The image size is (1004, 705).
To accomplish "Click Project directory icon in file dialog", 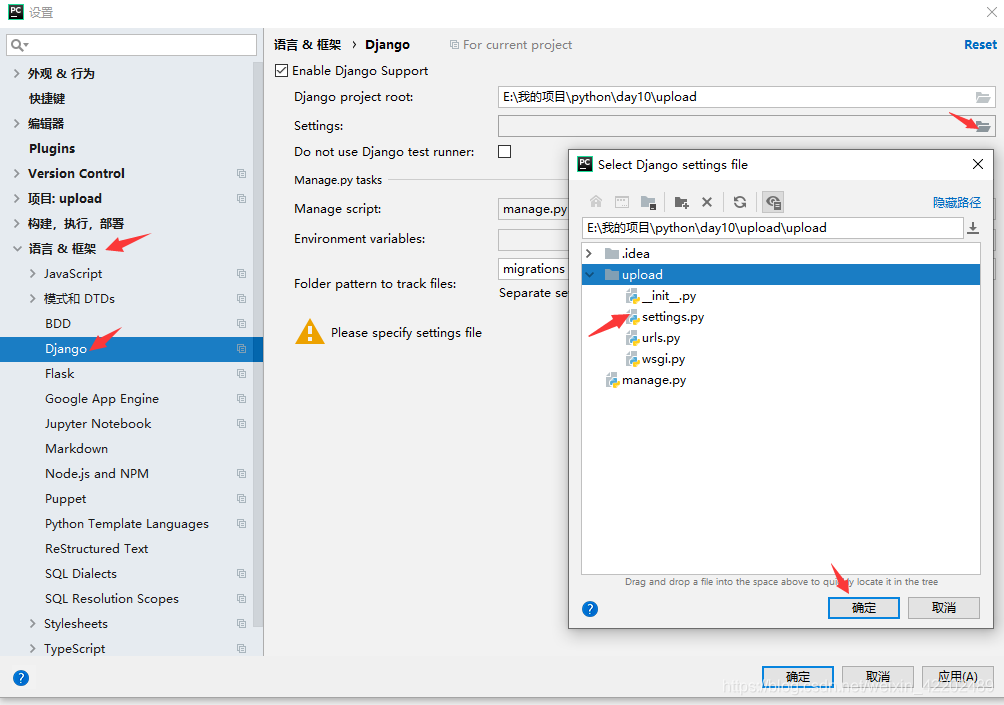I will [648, 202].
